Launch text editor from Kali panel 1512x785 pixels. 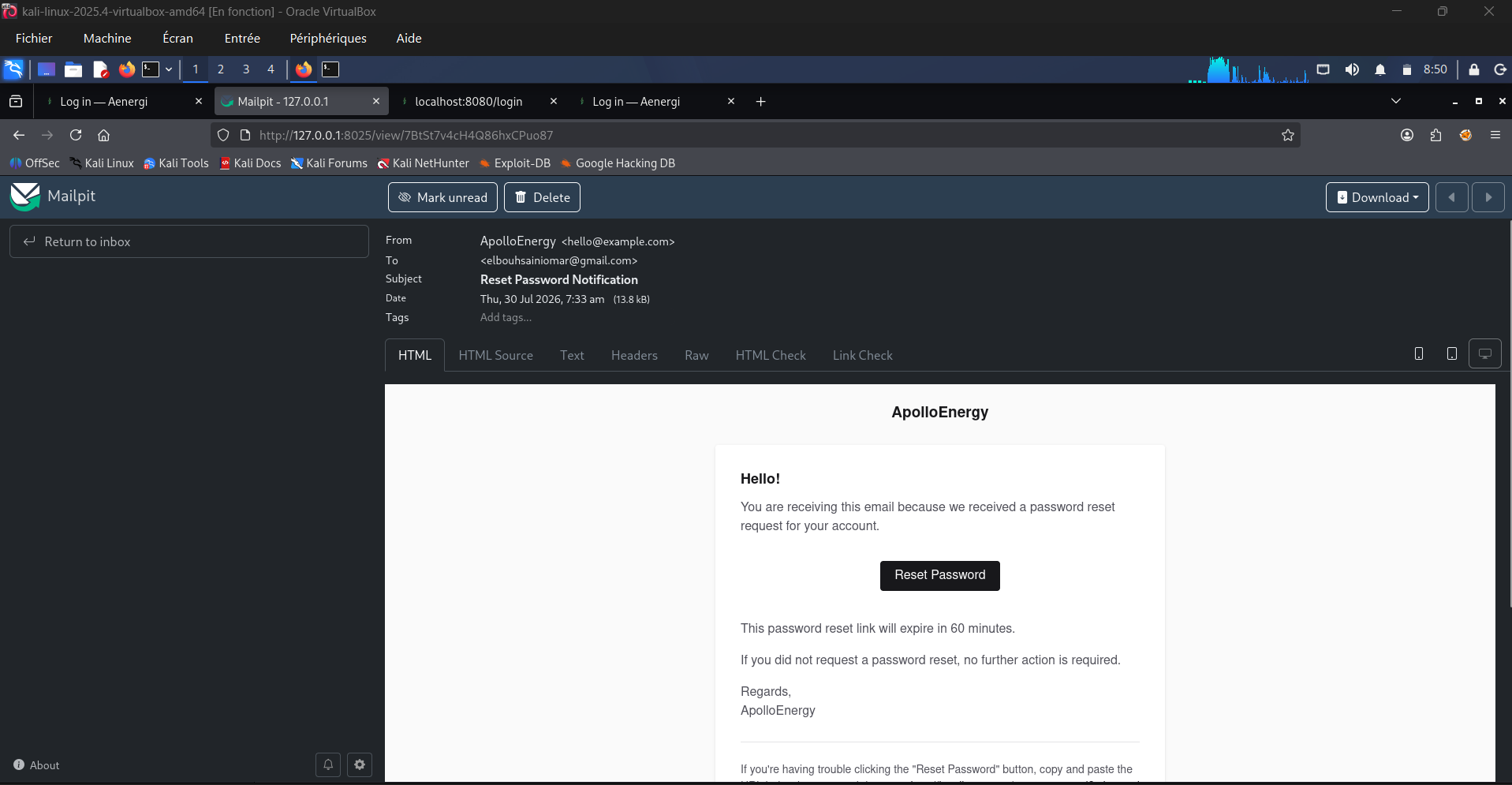(x=100, y=69)
